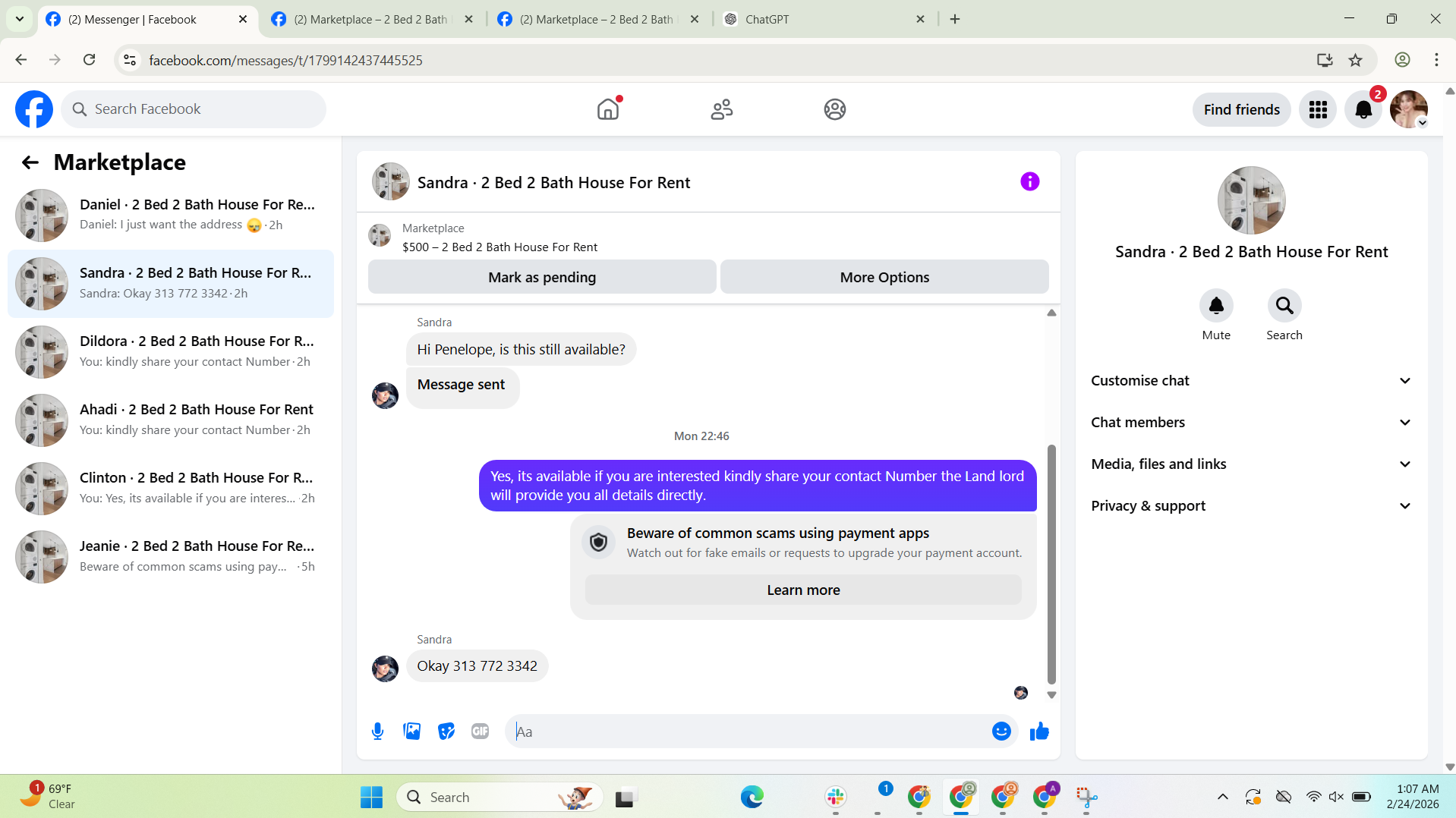
Task: Open Sandra's large listing thumbnail in sidebar
Action: click(x=1251, y=200)
